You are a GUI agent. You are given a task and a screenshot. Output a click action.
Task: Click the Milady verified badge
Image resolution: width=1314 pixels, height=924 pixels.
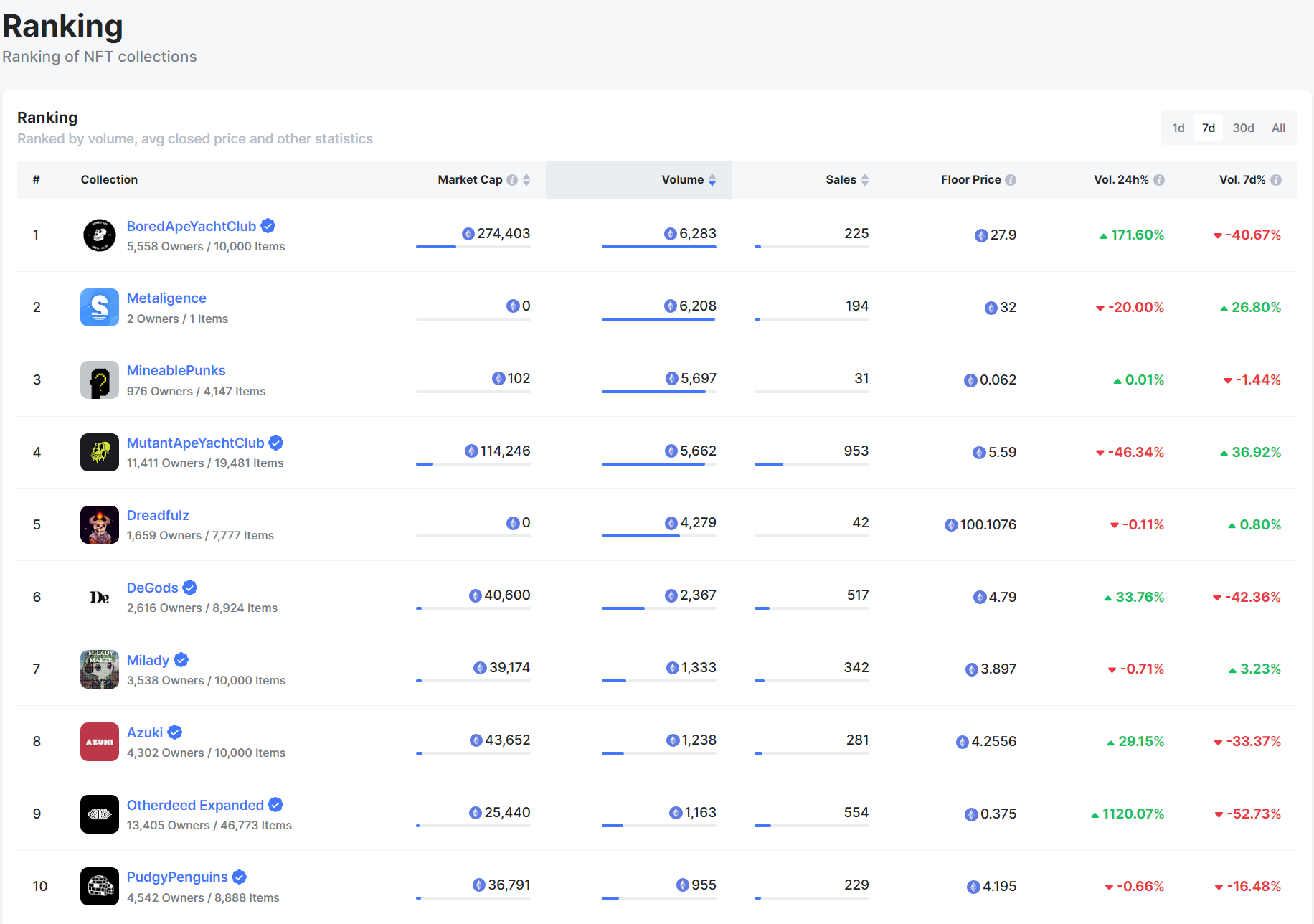(181, 660)
